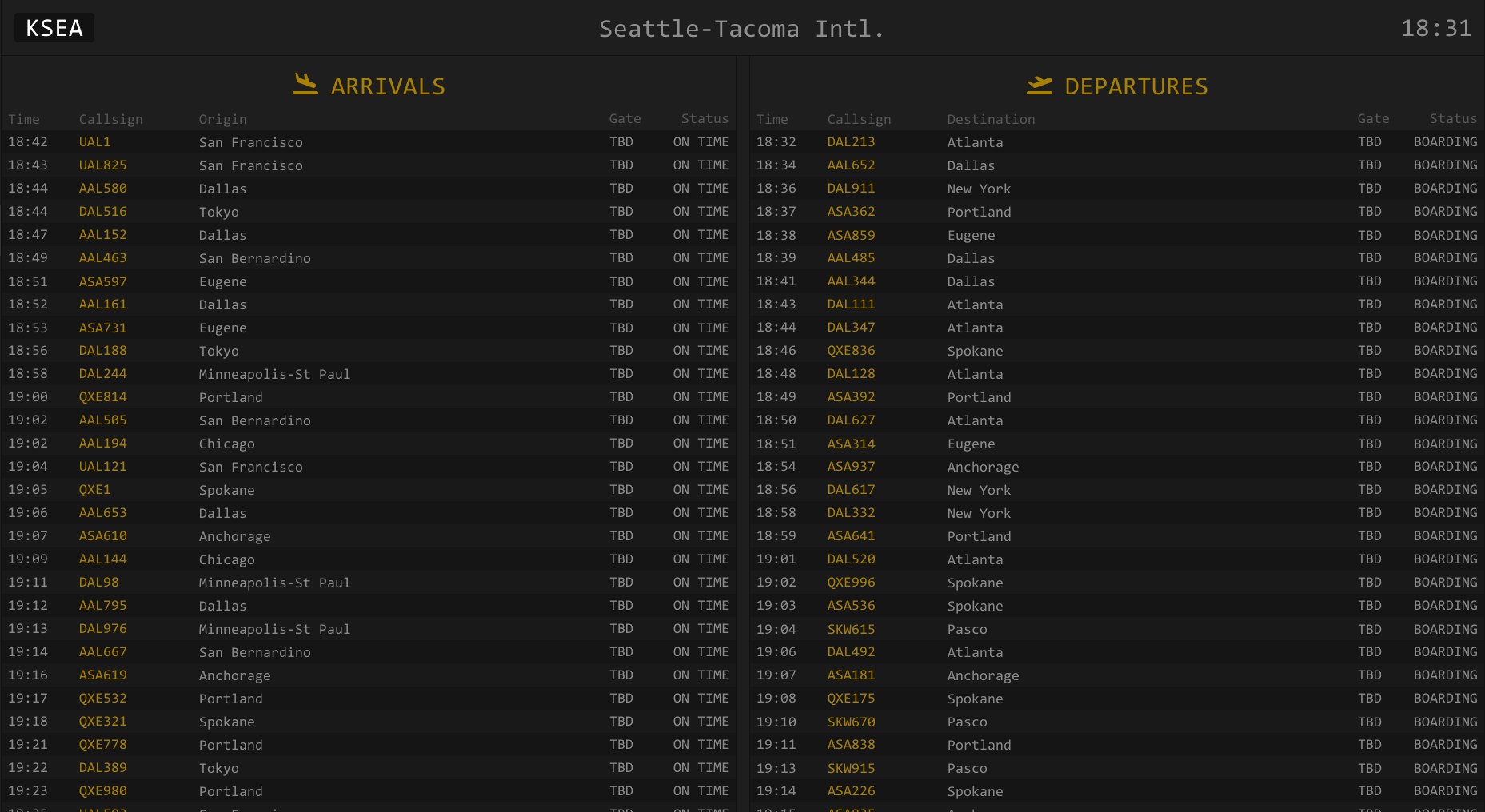The image size is (1485, 812).
Task: Click the departures Gate column header
Action: (x=1372, y=119)
